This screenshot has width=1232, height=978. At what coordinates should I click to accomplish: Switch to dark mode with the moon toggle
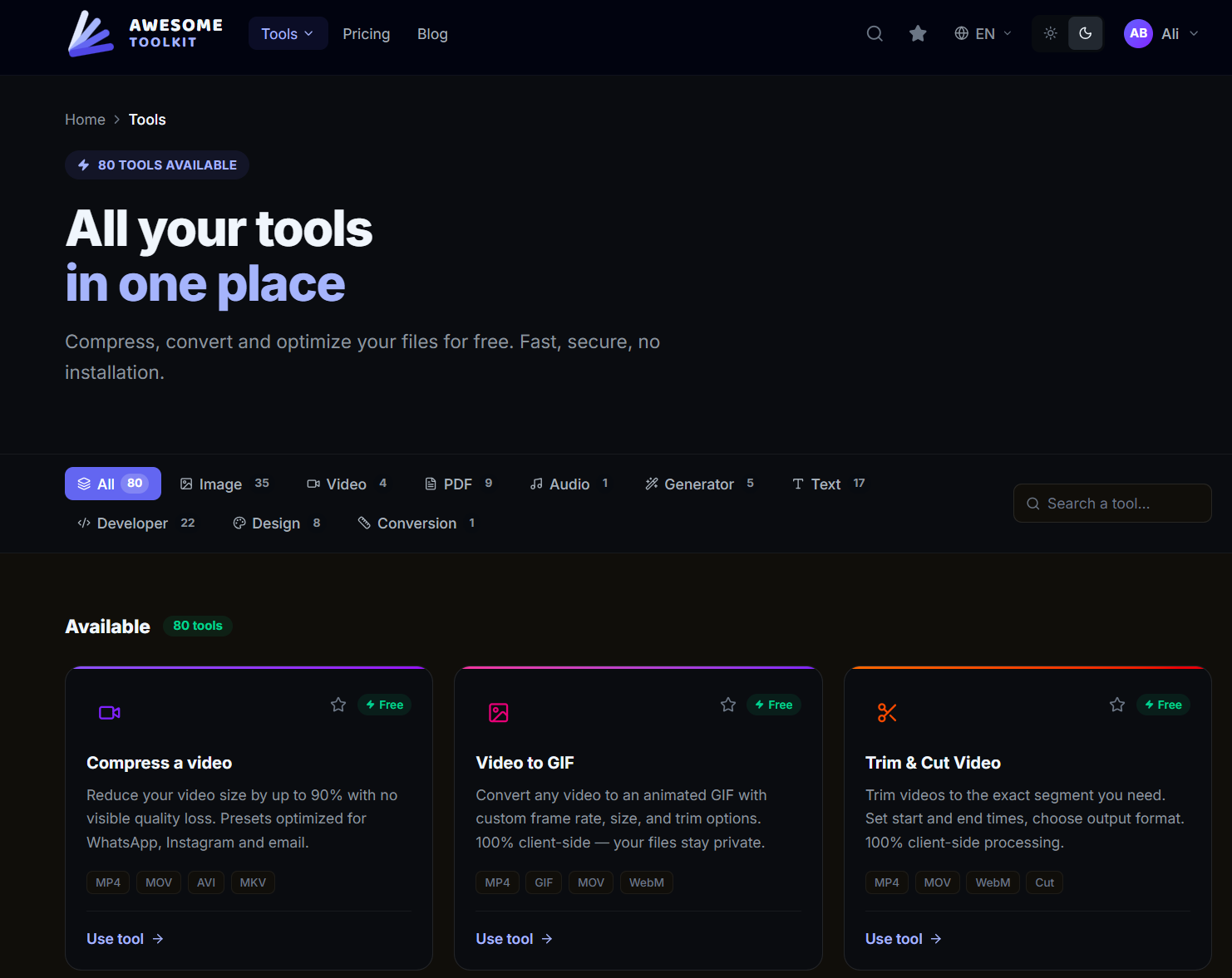[1086, 33]
